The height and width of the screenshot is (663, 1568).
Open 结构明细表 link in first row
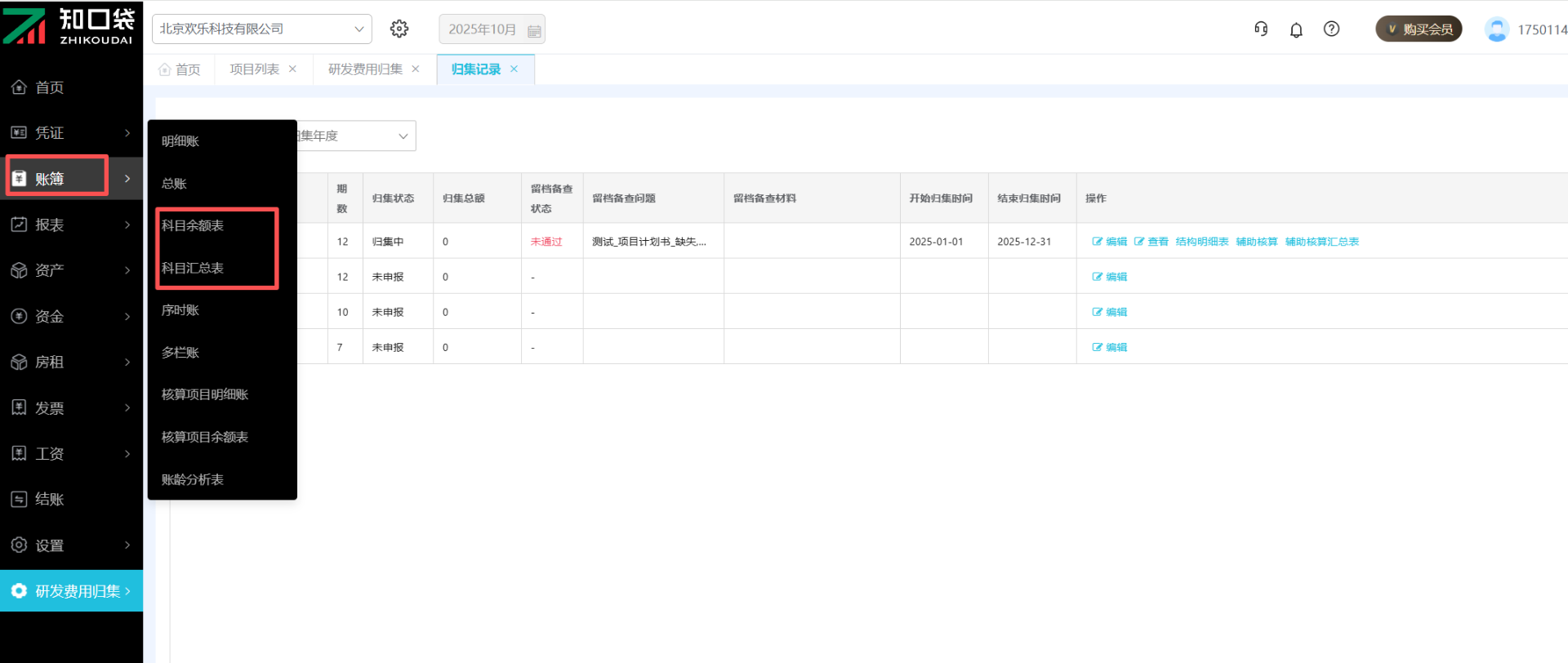pyautogui.click(x=1201, y=242)
